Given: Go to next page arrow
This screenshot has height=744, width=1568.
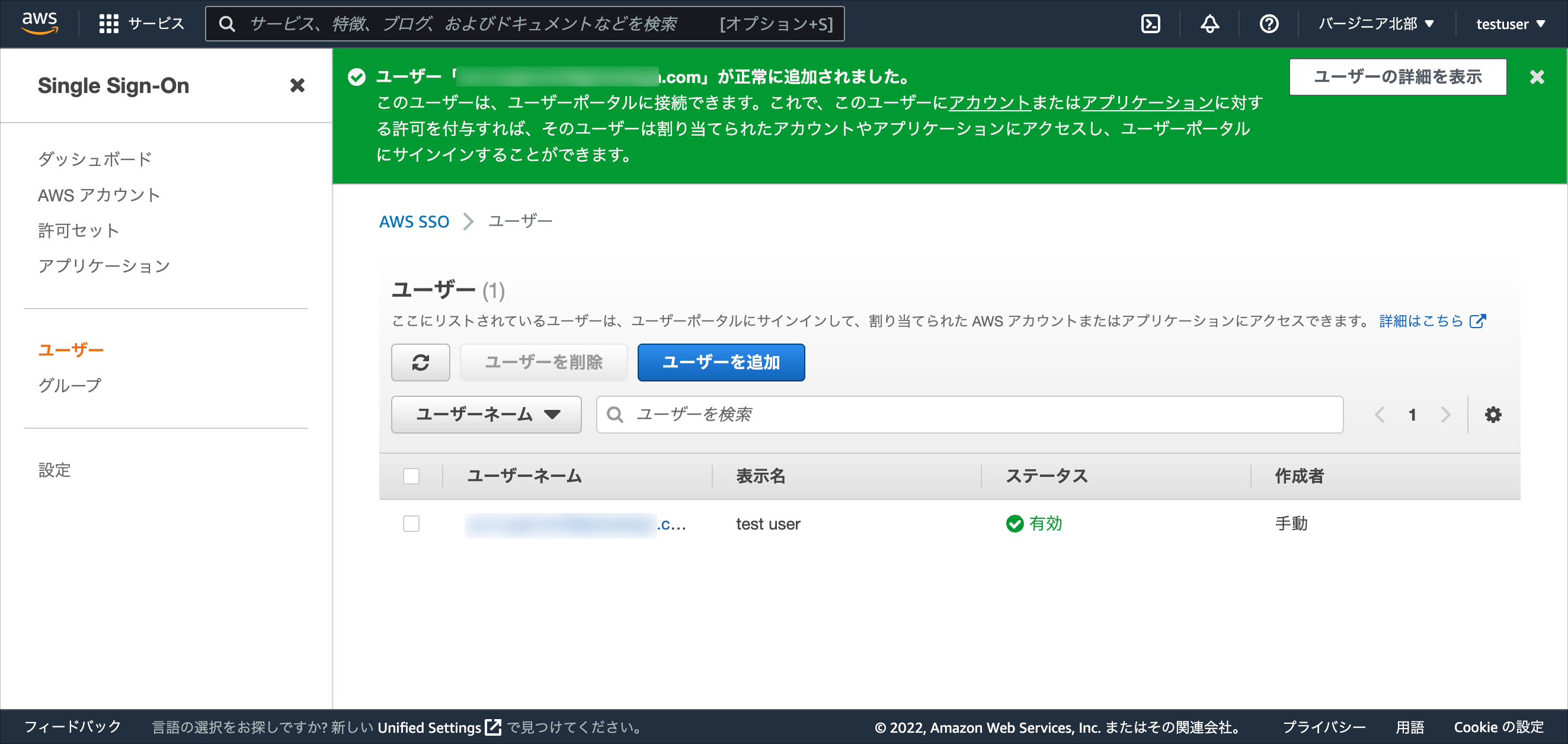Looking at the screenshot, I should tap(1446, 414).
